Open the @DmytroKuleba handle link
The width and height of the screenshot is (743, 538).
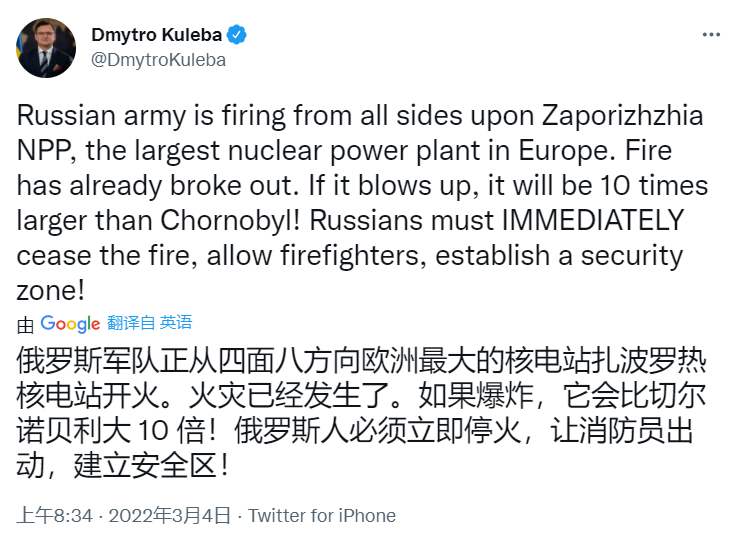pyautogui.click(x=158, y=60)
